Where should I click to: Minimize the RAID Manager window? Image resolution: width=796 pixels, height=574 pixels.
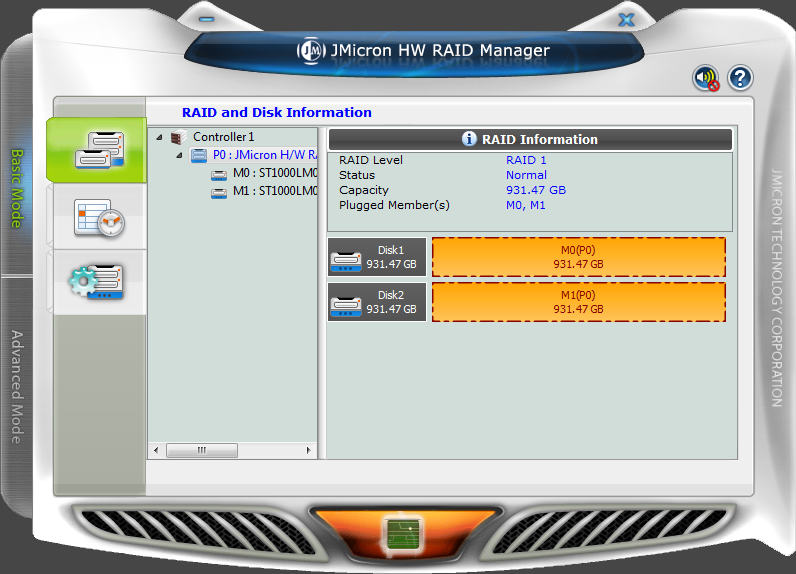pos(207,19)
